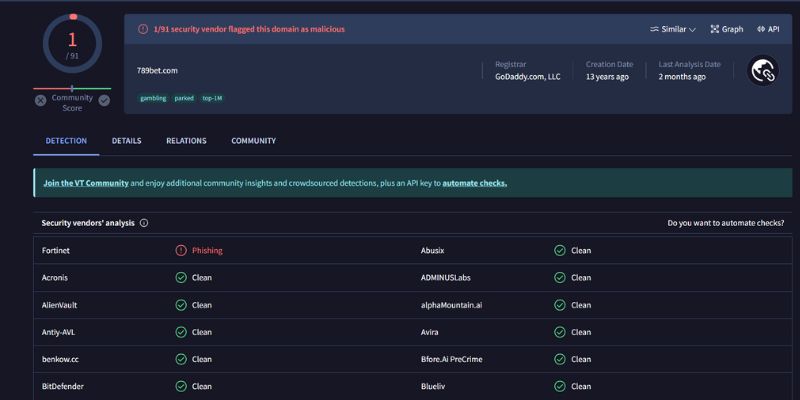The width and height of the screenshot is (800, 400).
Task: Click the Blueliv clean checkmark icon
Action: [560, 386]
